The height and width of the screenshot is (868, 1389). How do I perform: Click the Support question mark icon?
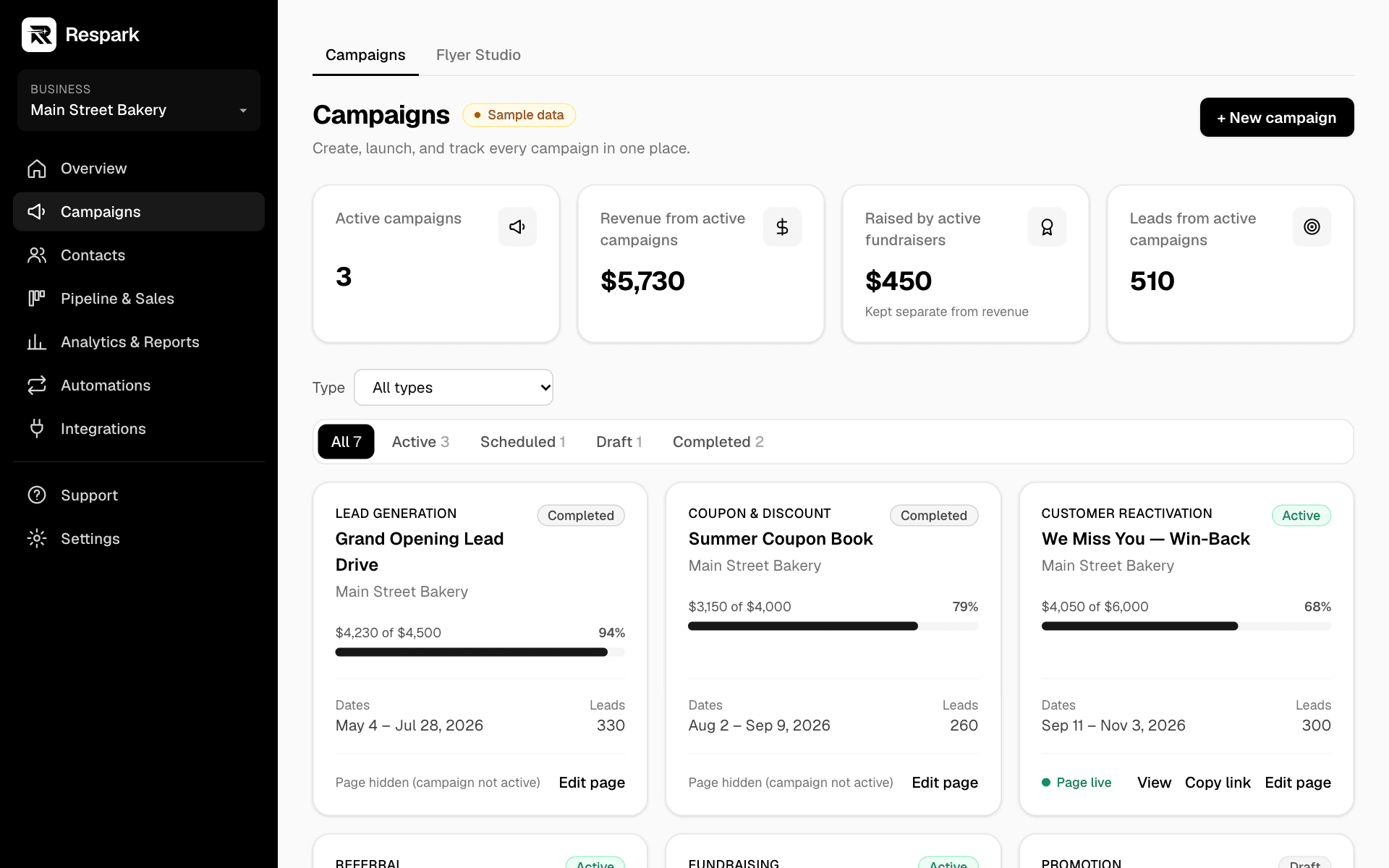click(37, 495)
